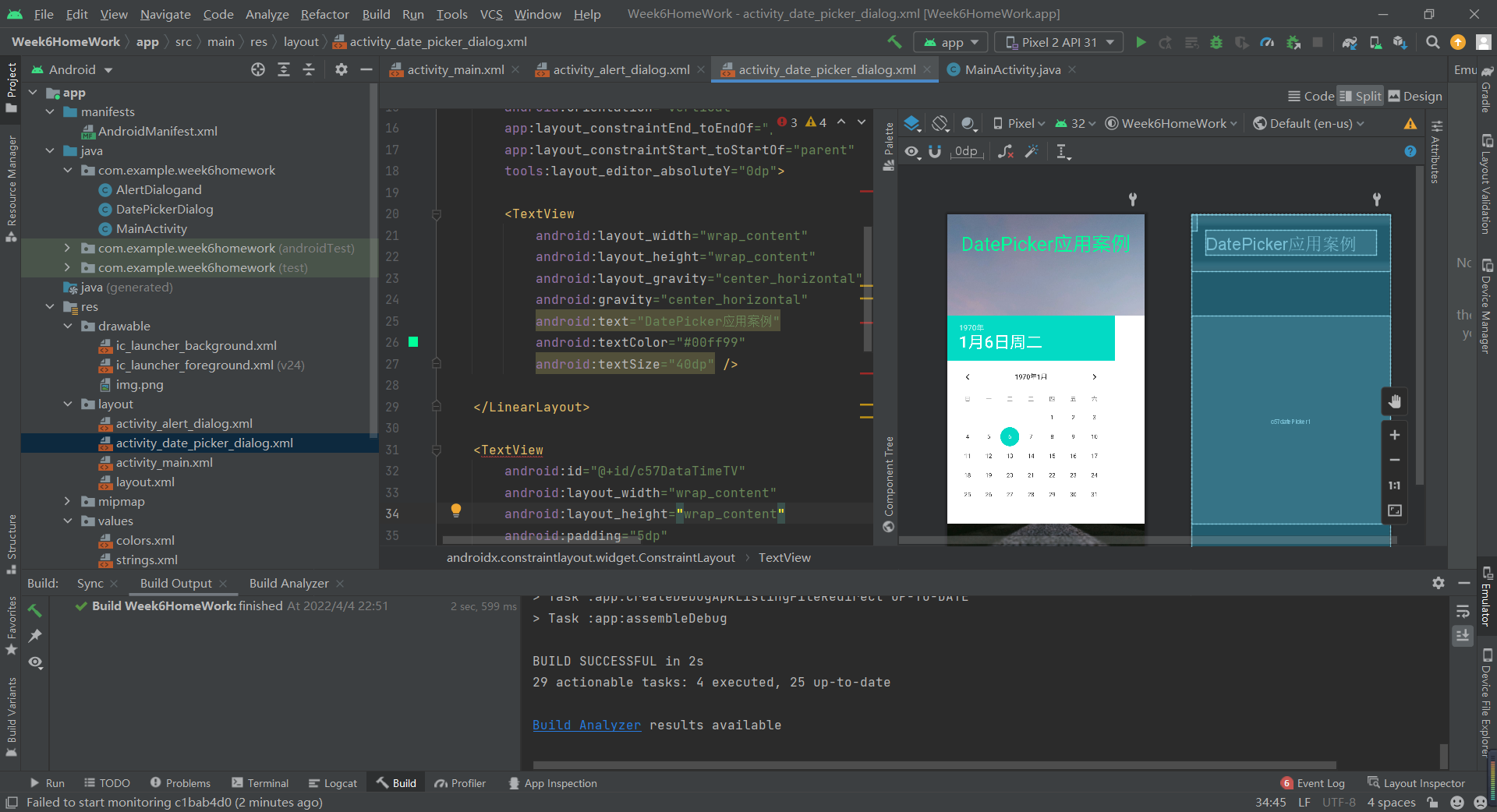Open the Terminal tool window
Image resolution: width=1497 pixels, height=812 pixels.
[x=260, y=783]
